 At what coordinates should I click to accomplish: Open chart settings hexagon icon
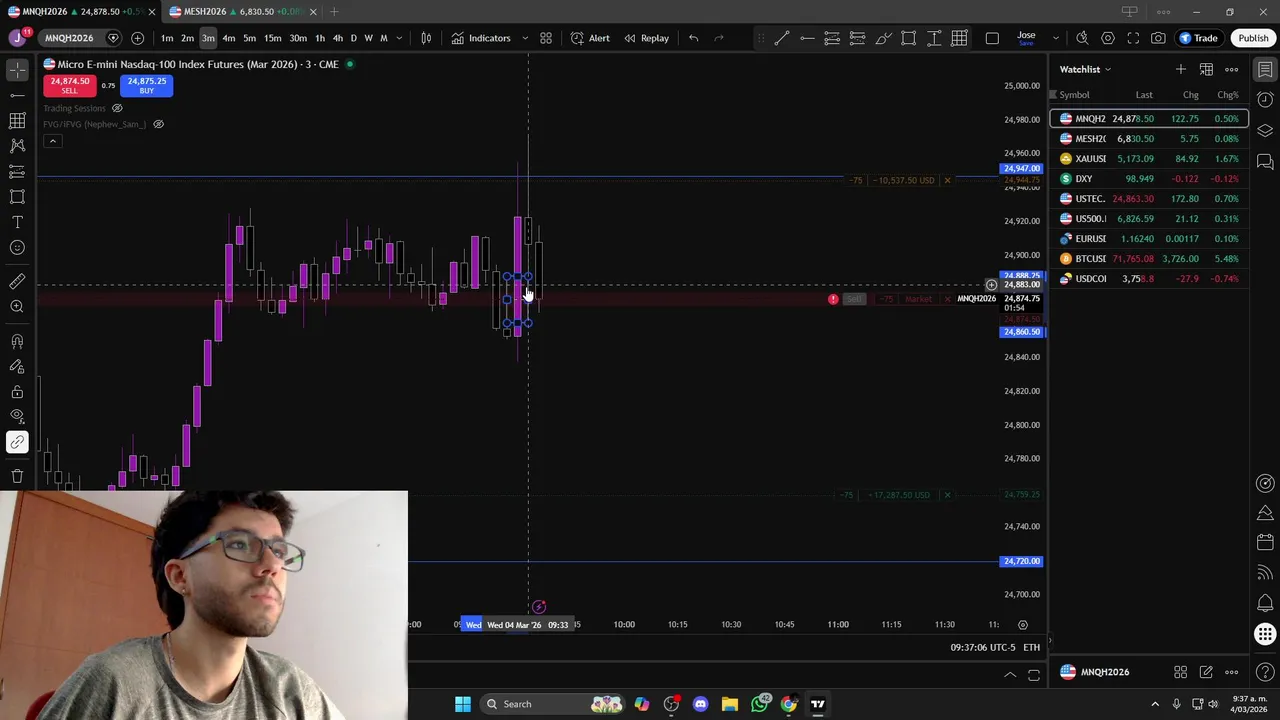(x=1108, y=38)
